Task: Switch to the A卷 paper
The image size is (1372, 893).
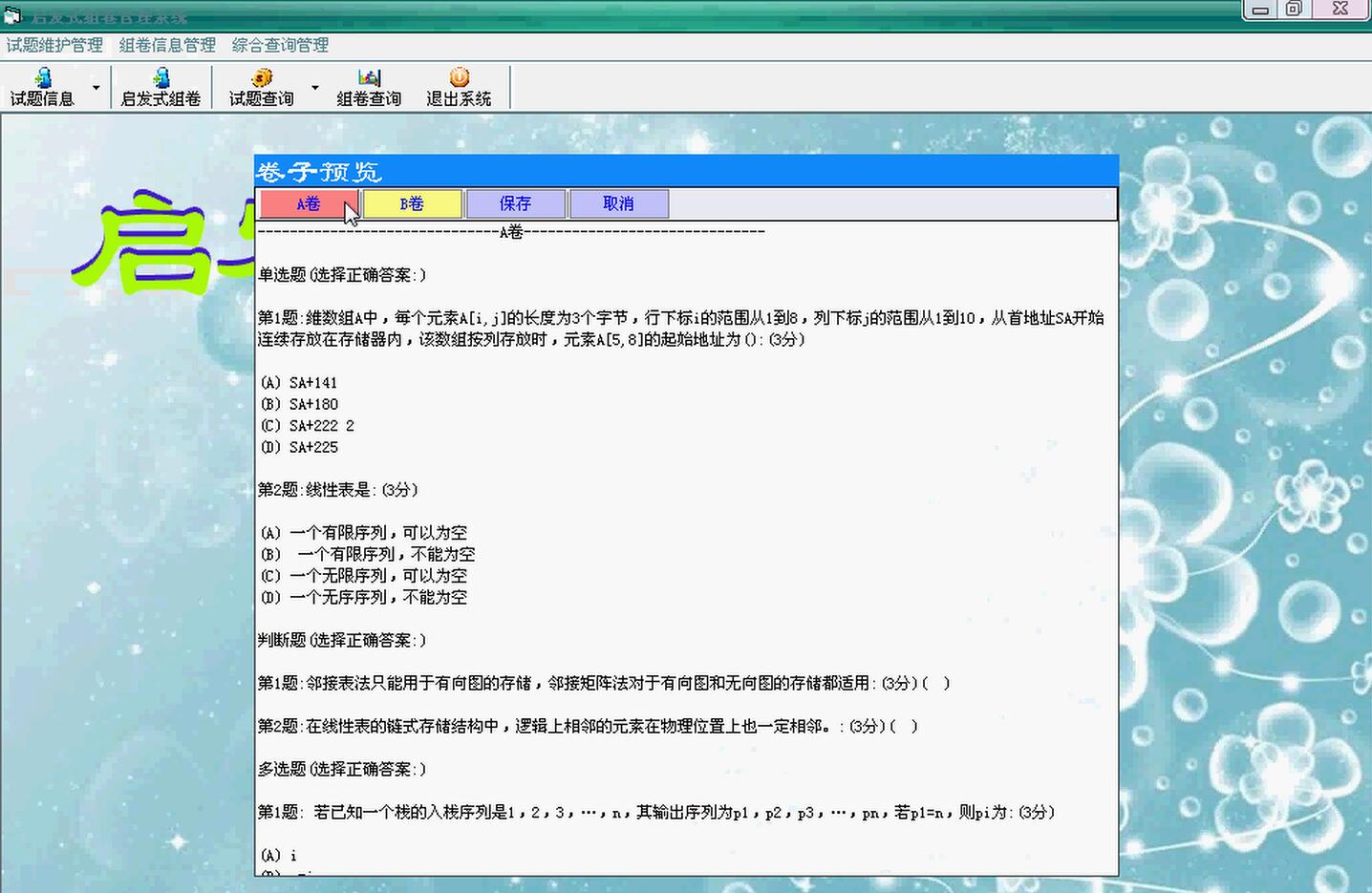Action: [x=309, y=203]
